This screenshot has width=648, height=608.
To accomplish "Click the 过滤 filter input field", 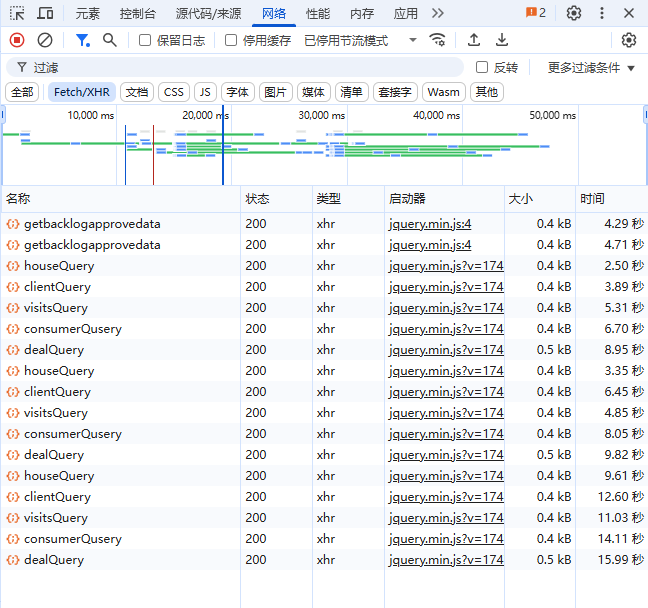I will coord(235,67).
